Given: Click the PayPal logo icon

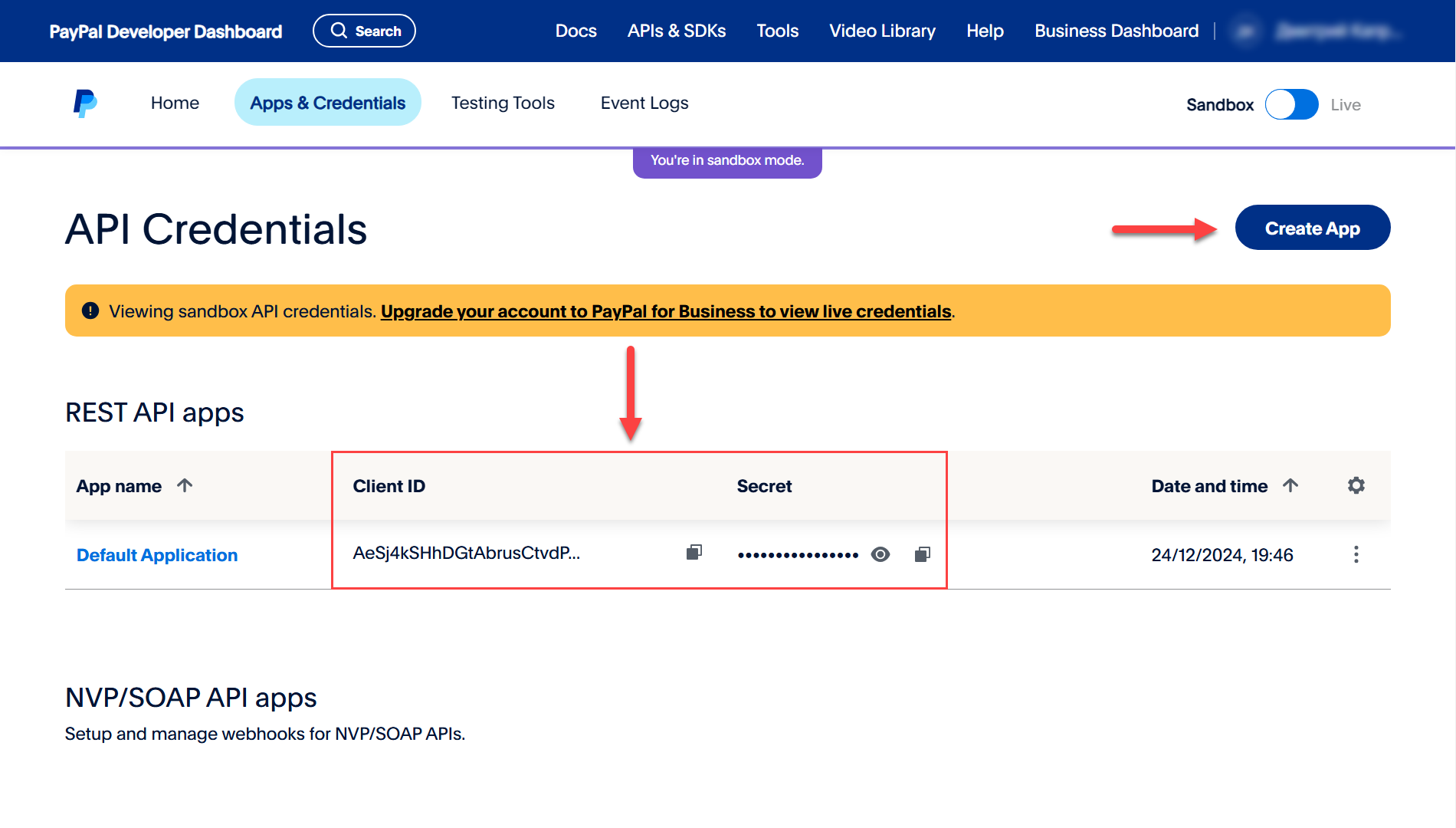Looking at the screenshot, I should coord(85,103).
